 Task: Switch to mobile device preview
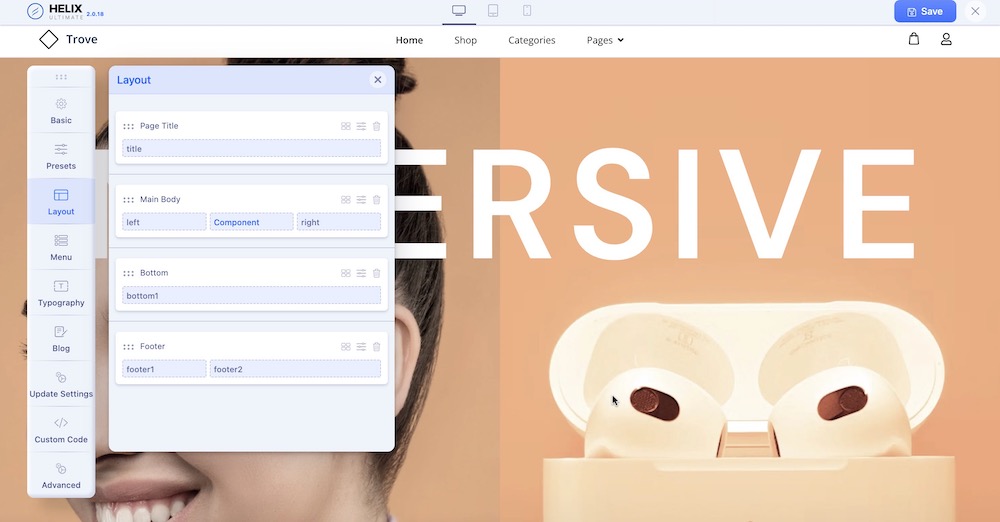tap(527, 11)
